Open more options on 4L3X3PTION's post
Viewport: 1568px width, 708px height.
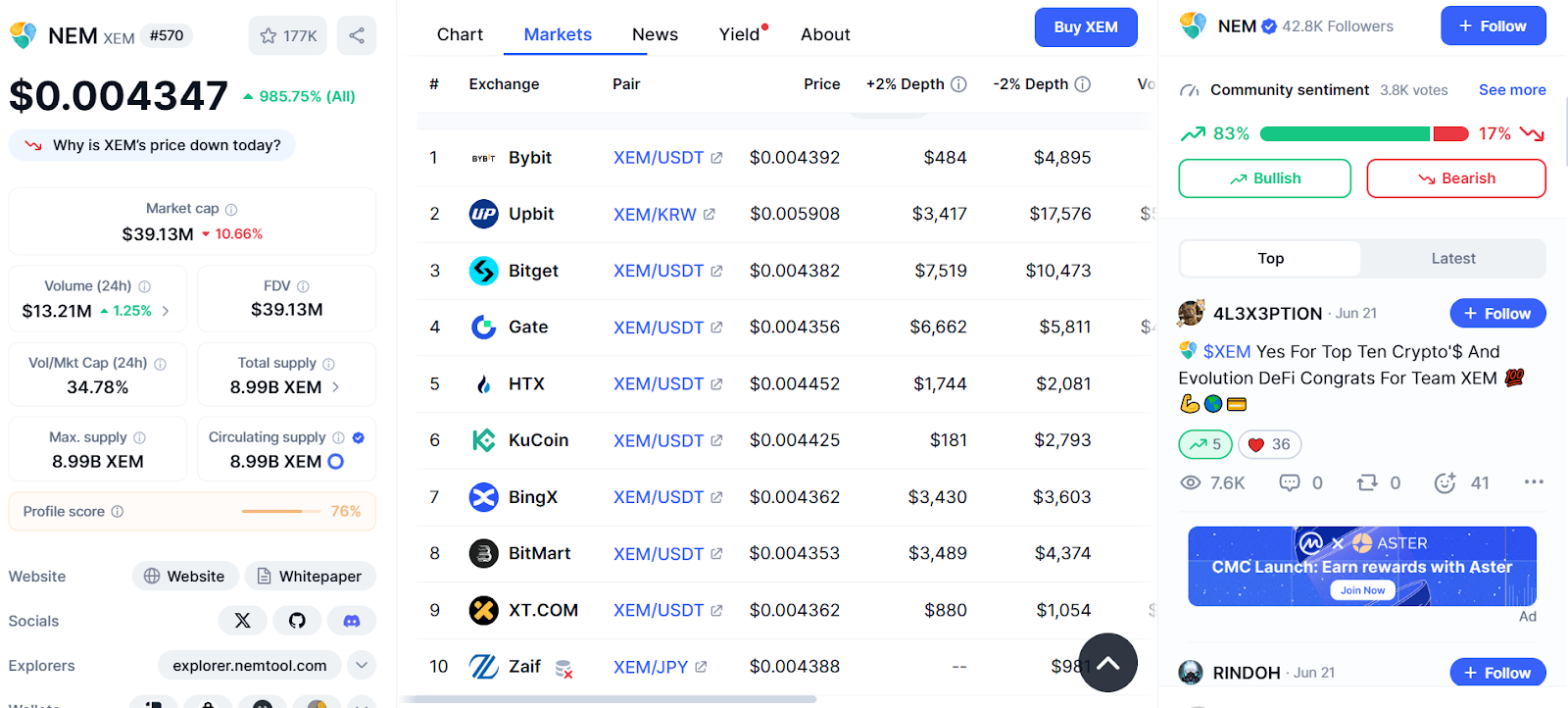coord(1534,481)
